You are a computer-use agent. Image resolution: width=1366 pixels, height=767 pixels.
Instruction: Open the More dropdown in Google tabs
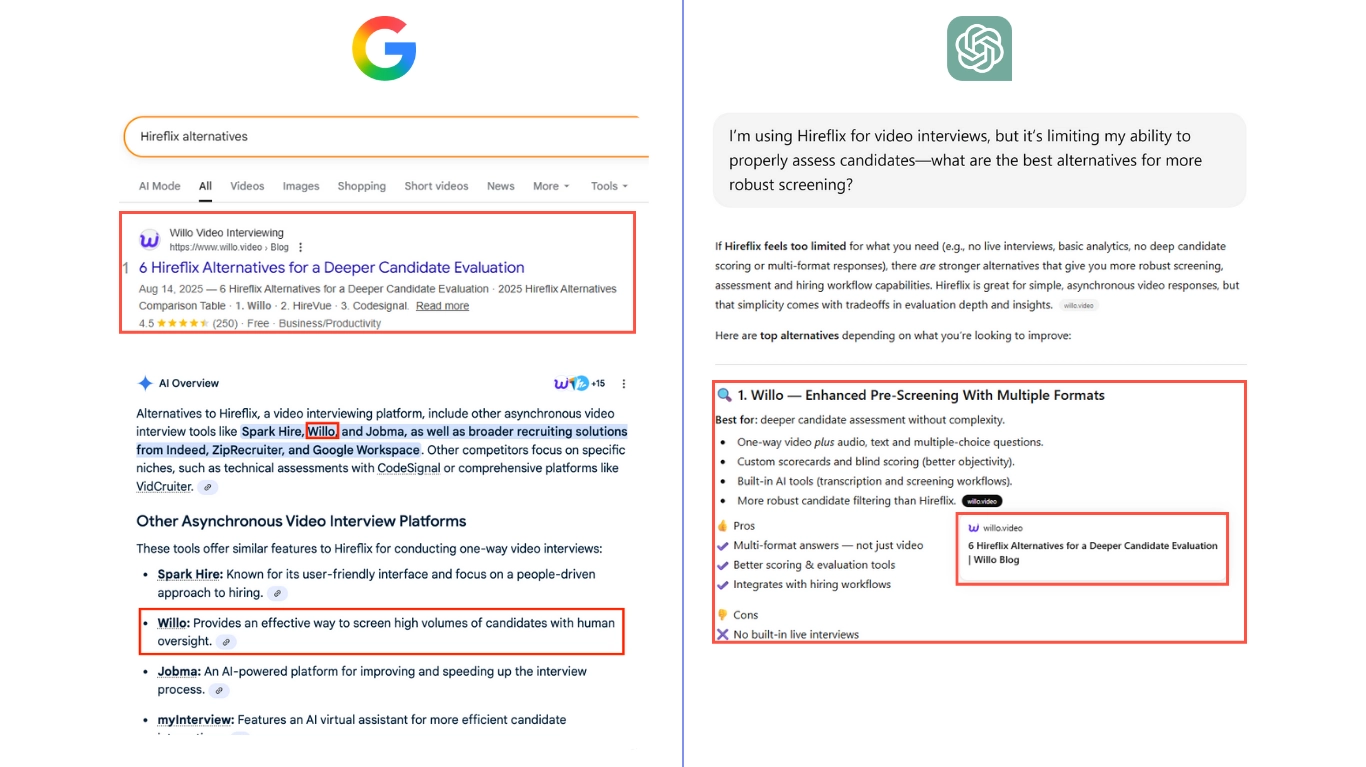tap(551, 186)
